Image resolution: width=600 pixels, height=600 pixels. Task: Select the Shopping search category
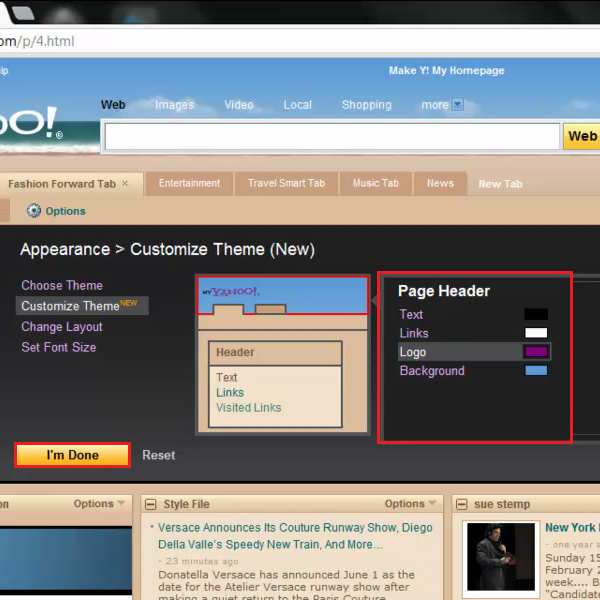click(x=367, y=104)
